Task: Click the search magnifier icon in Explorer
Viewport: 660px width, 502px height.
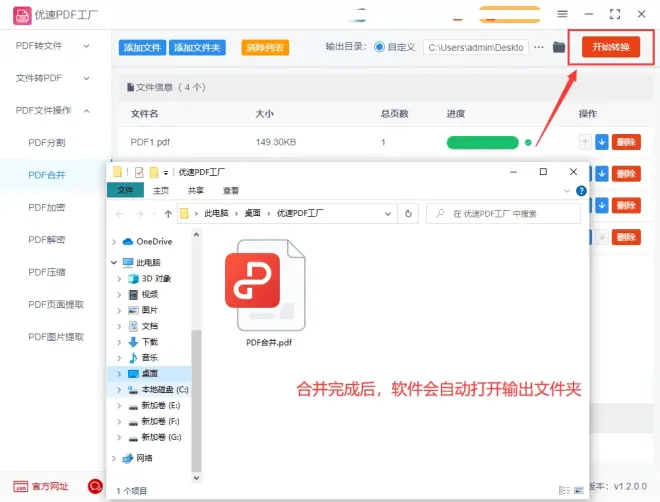Action: pyautogui.click(x=440, y=213)
